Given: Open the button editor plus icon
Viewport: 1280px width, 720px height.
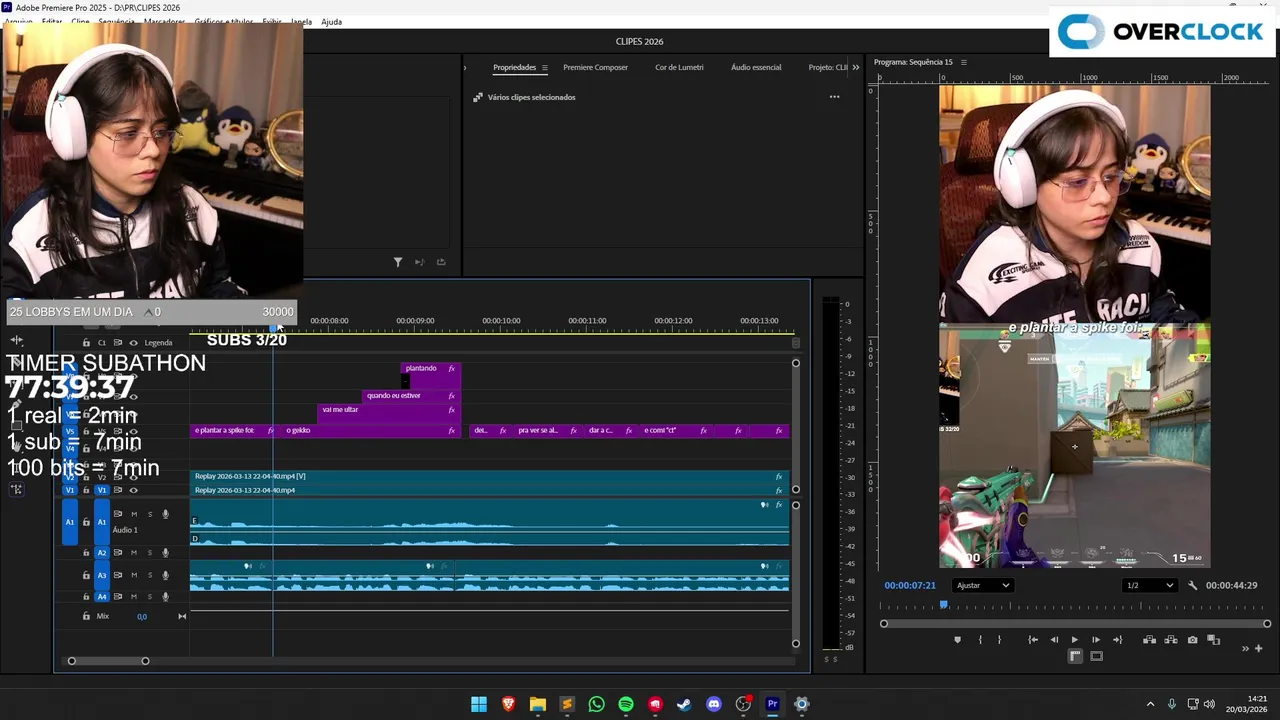Looking at the screenshot, I should pyautogui.click(x=1259, y=648).
